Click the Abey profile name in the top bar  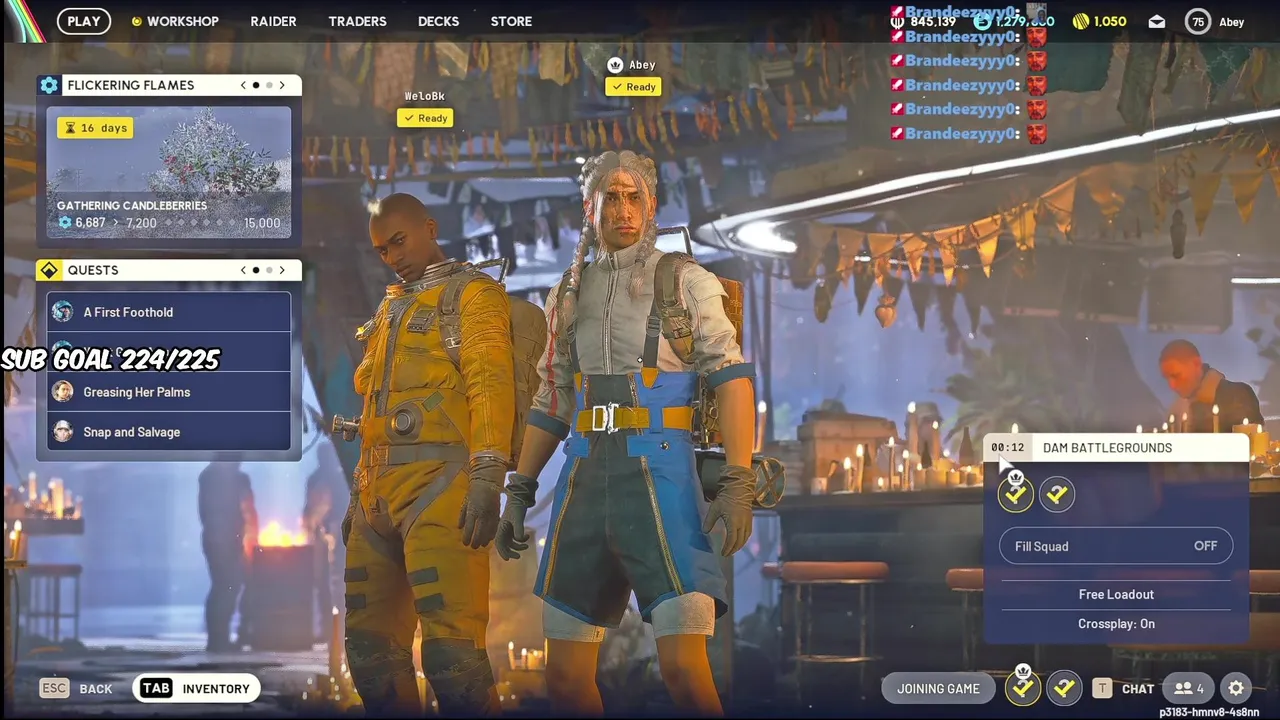1232,22
